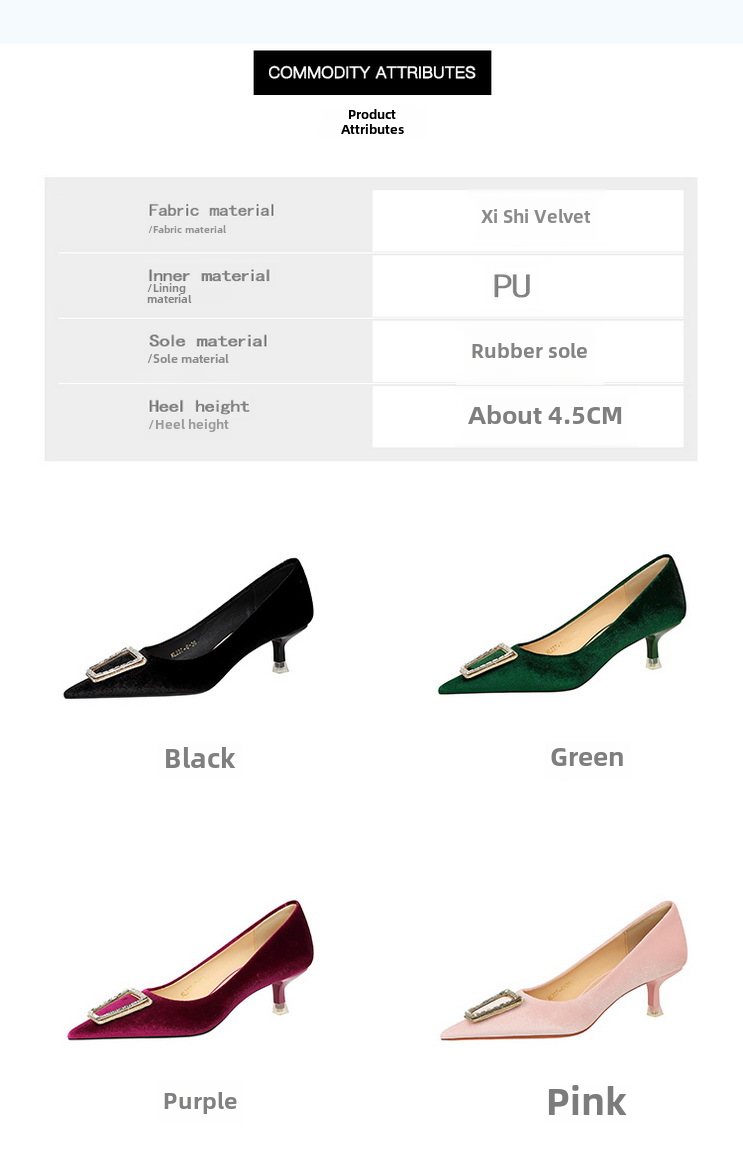Click the rhinestone buckle on green shoe

[489, 661]
